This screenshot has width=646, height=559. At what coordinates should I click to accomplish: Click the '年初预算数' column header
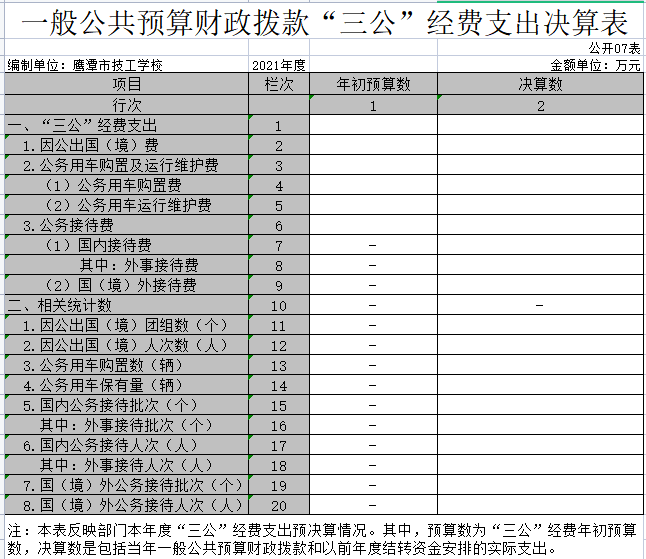click(373, 84)
